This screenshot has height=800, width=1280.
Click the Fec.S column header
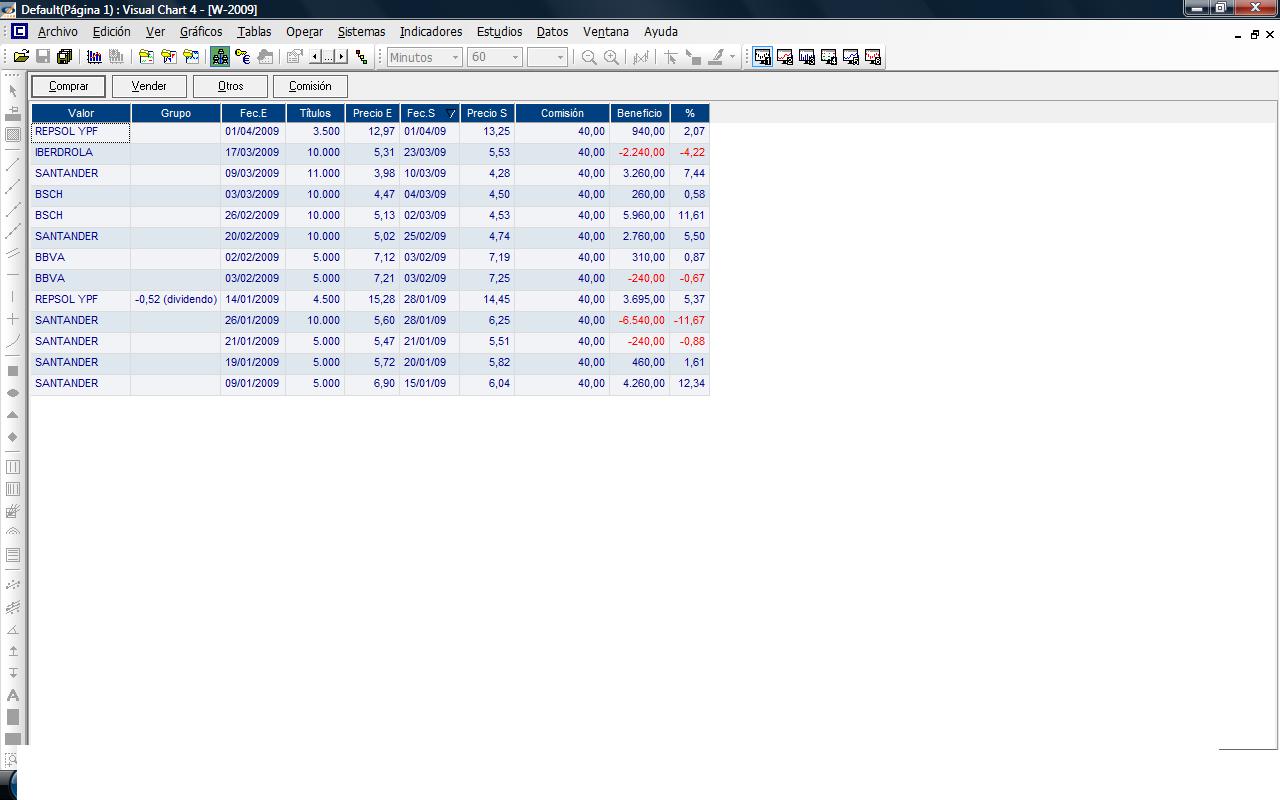tap(429, 113)
